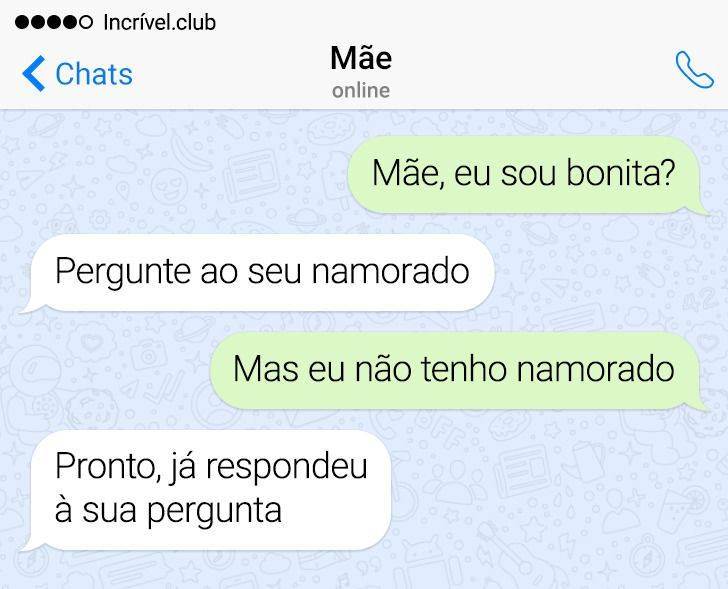Select 'Pronto, já respondeu à sua pergunta' bubble
Image resolution: width=728 pixels, height=589 pixels.
tap(207, 490)
